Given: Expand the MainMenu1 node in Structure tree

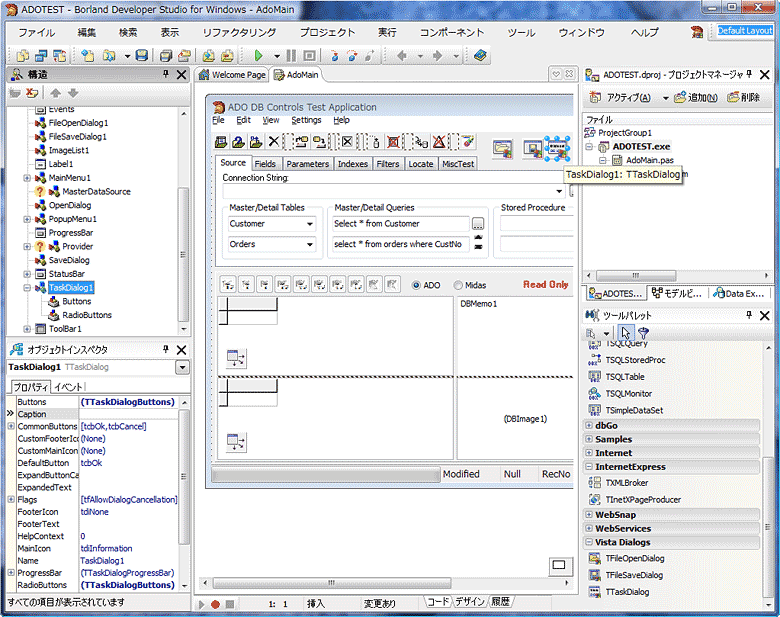Looking at the screenshot, I should (x=27, y=178).
